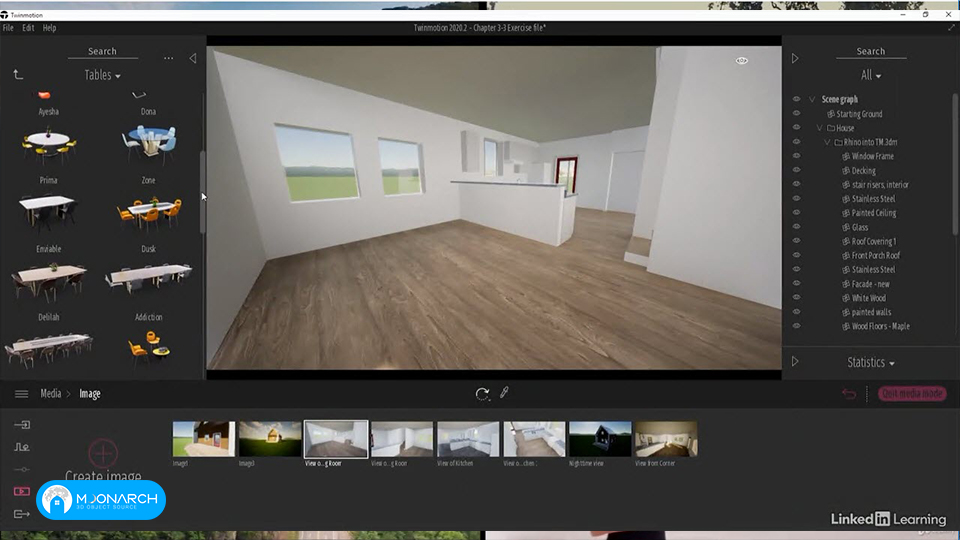
Task: Click the Create image plus icon
Action: [103, 454]
